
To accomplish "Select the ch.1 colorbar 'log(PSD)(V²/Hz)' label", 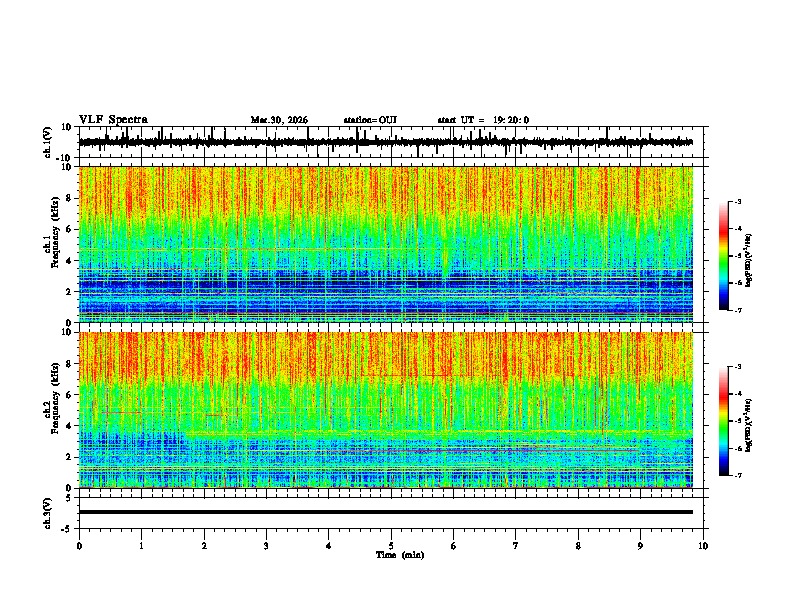I will [x=748, y=261].
